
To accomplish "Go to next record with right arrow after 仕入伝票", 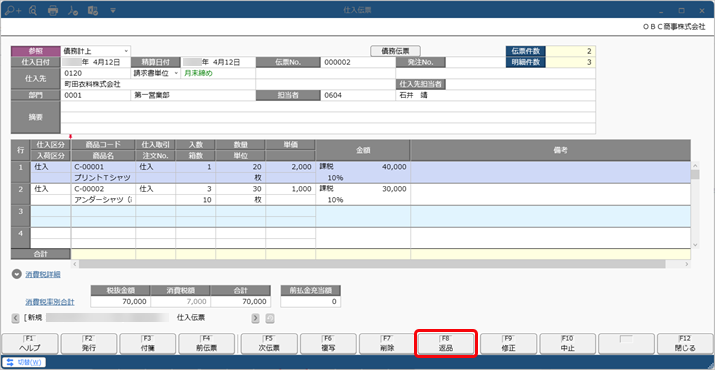I will coord(255,318).
